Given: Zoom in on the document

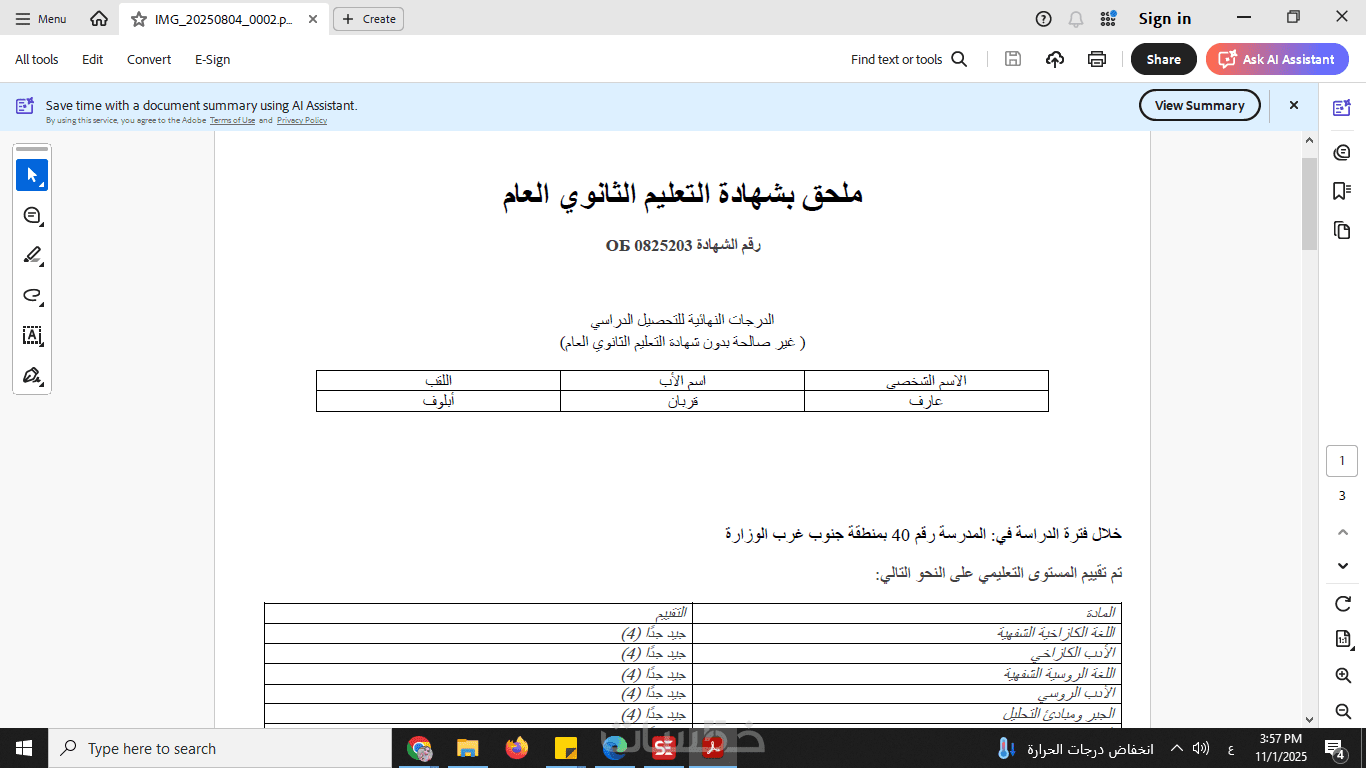Looking at the screenshot, I should [1343, 676].
